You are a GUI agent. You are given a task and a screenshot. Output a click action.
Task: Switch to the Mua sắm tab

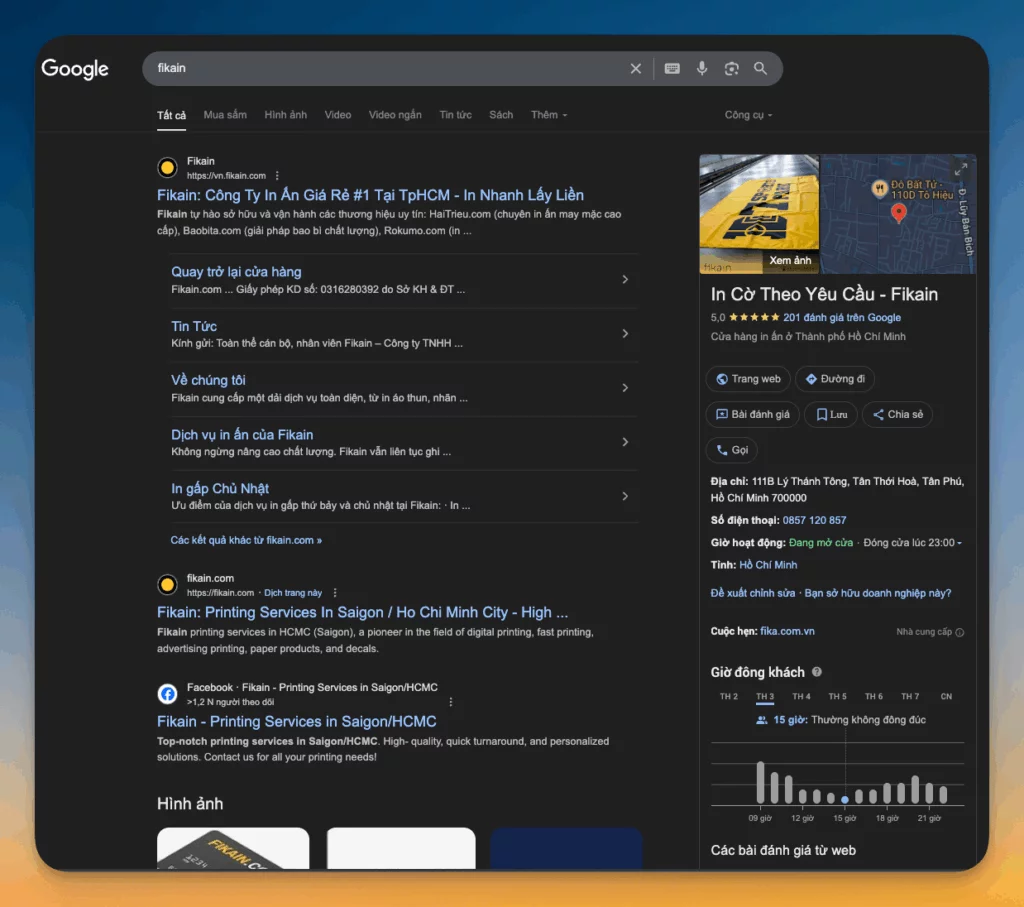click(x=225, y=115)
